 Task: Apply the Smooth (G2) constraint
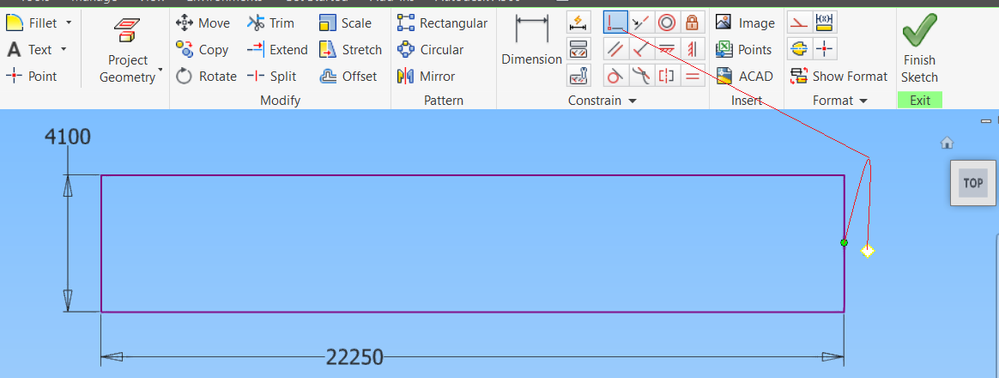coord(642,76)
